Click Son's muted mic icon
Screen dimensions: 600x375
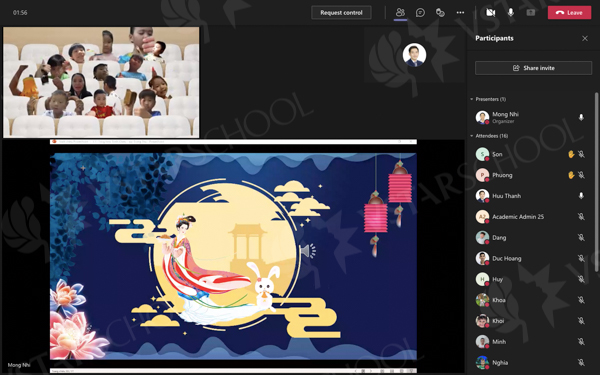[x=581, y=154]
